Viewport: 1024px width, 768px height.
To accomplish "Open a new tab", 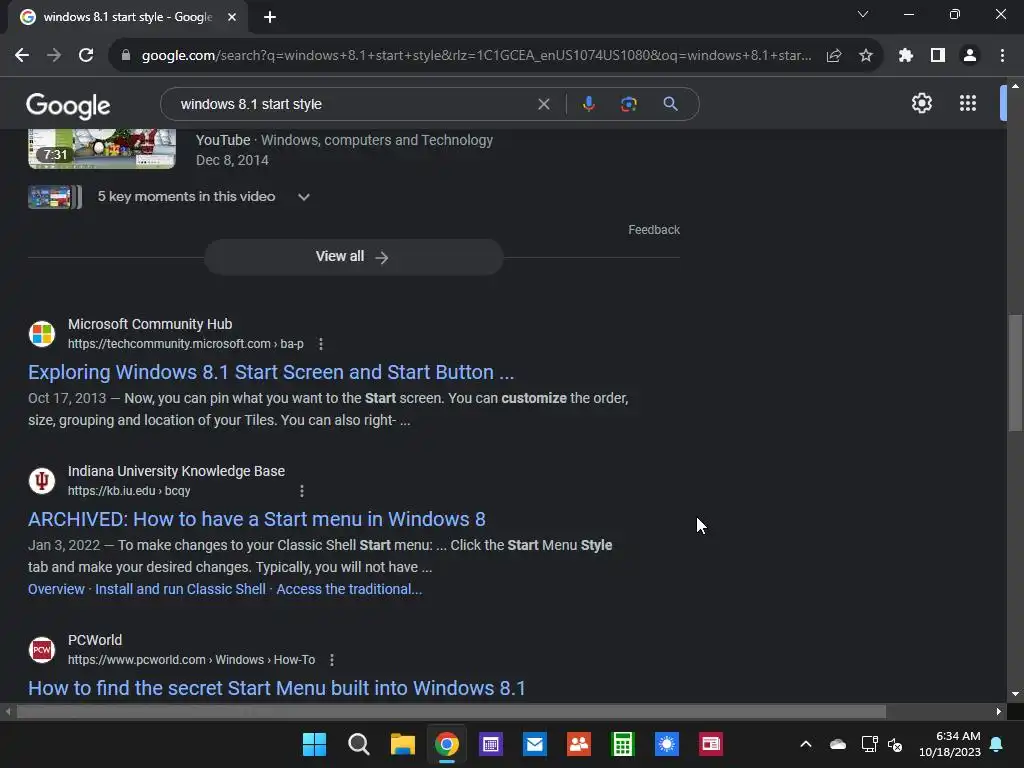I will click(270, 17).
